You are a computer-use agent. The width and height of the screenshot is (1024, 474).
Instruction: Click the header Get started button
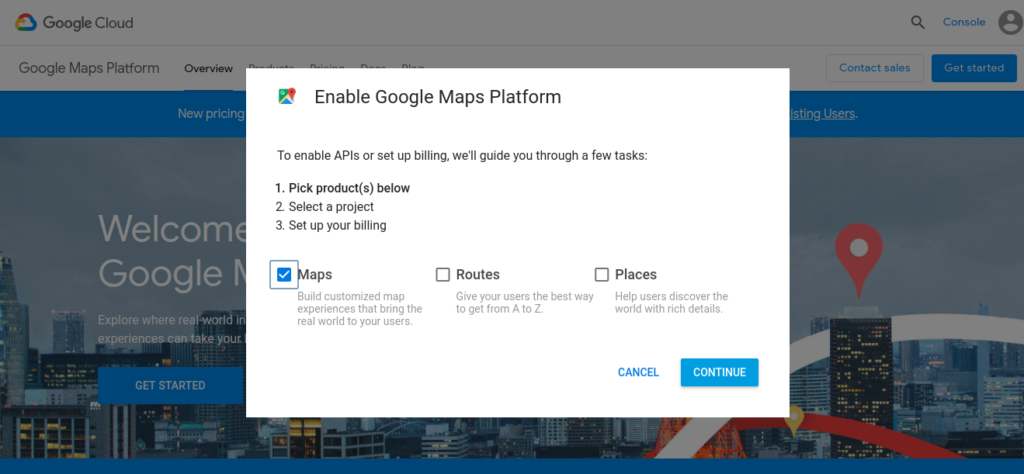974,68
